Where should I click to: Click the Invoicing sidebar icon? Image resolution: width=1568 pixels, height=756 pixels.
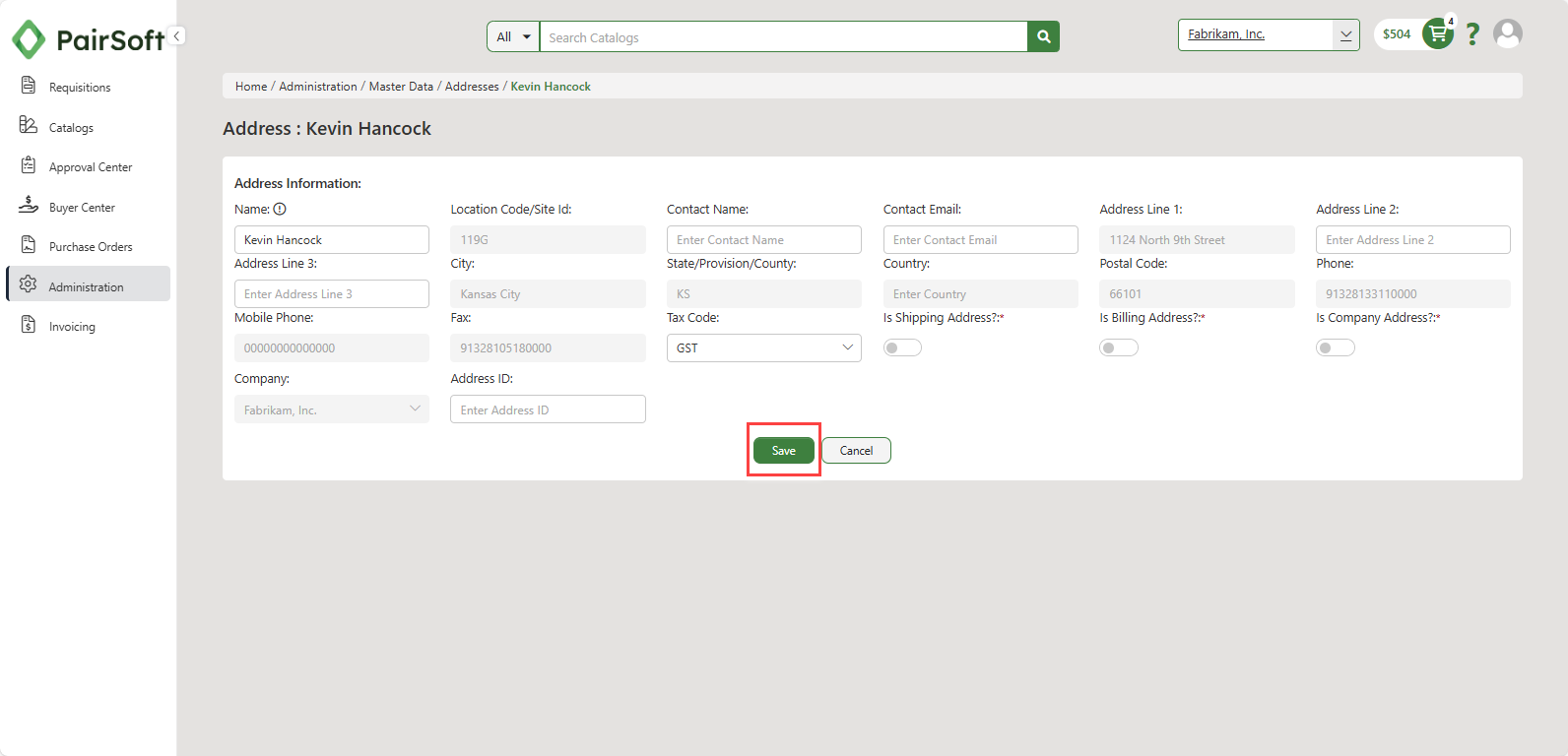click(x=29, y=325)
